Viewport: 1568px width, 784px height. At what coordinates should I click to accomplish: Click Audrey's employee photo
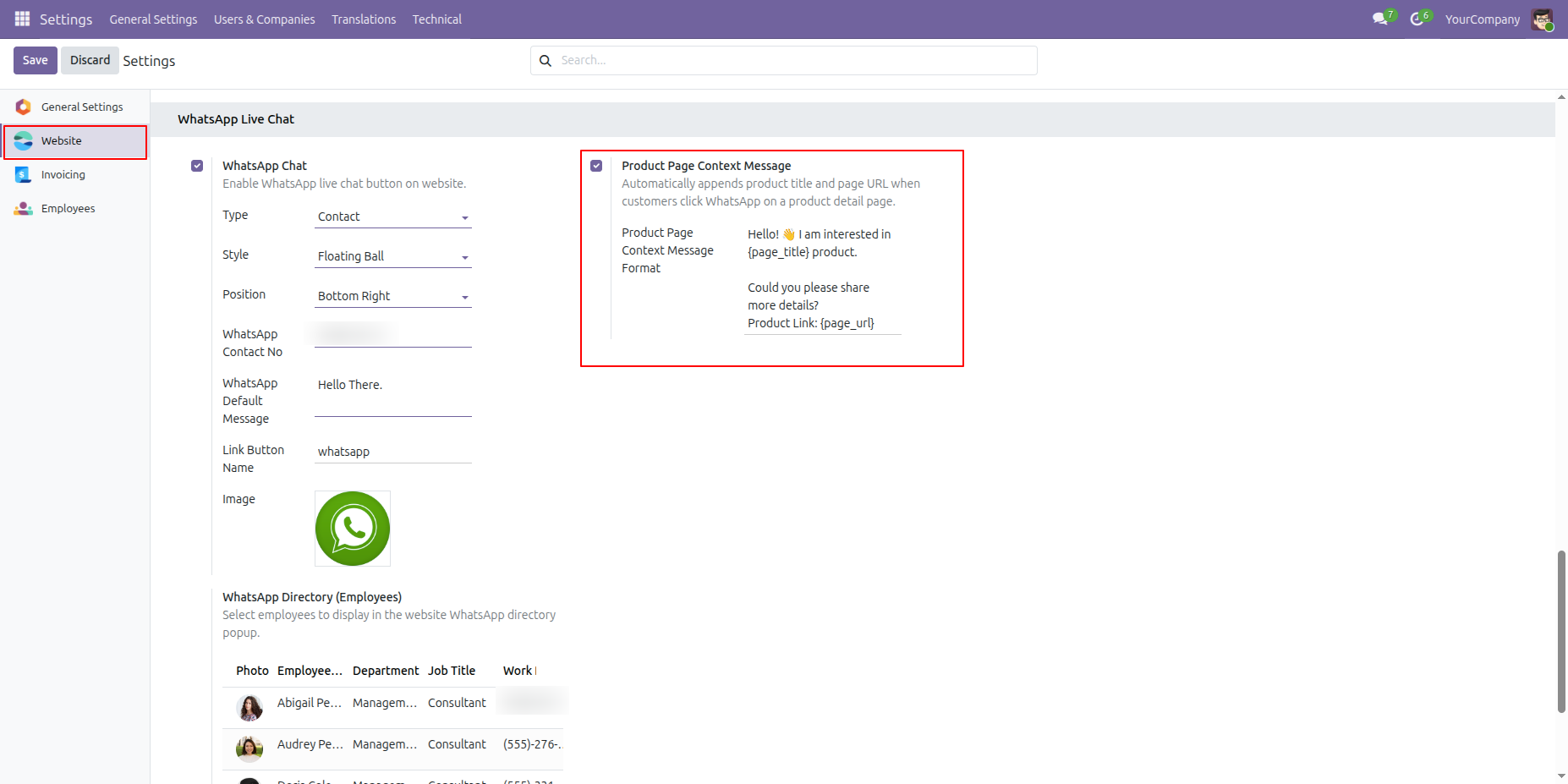pyautogui.click(x=249, y=748)
